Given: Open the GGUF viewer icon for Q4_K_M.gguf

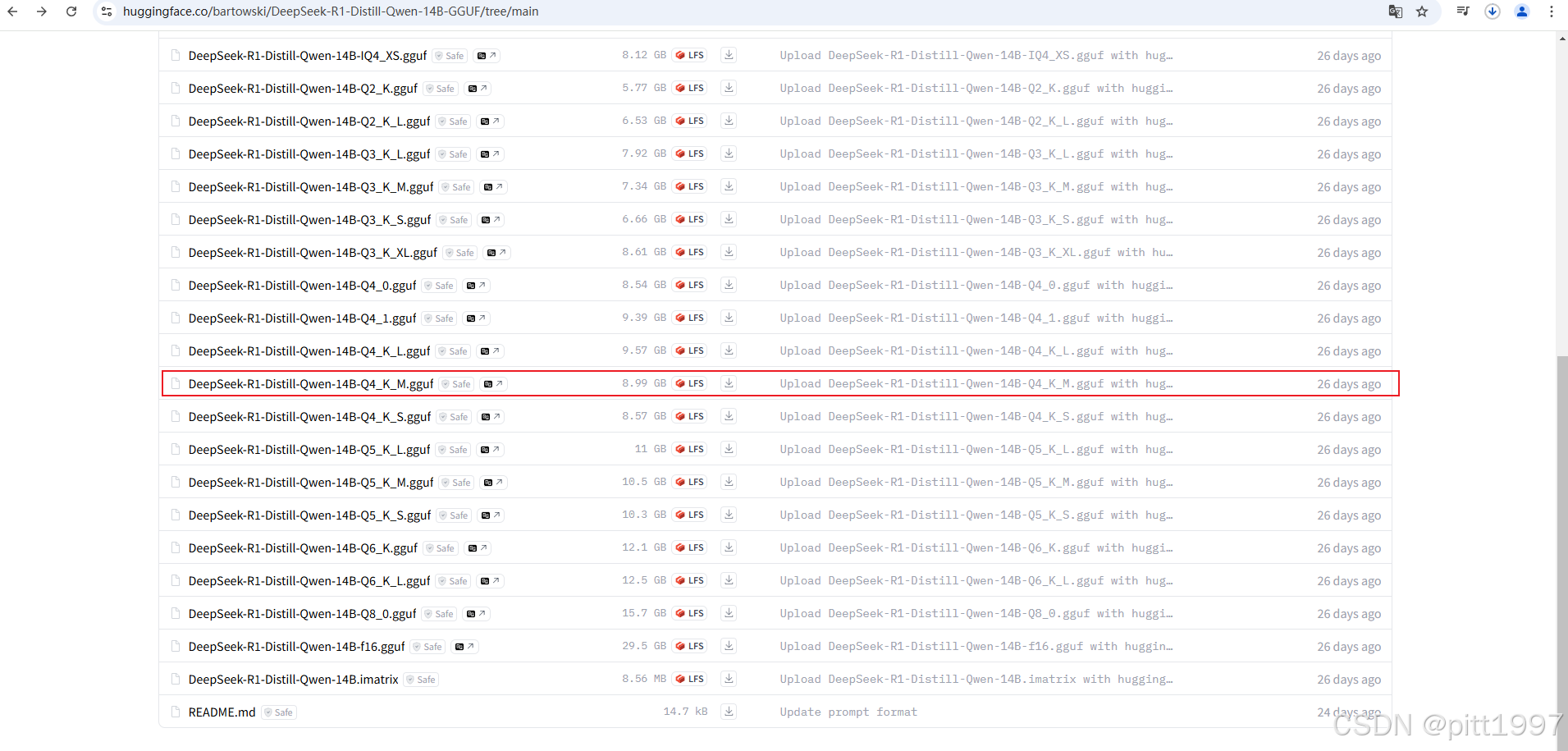Looking at the screenshot, I should point(493,384).
